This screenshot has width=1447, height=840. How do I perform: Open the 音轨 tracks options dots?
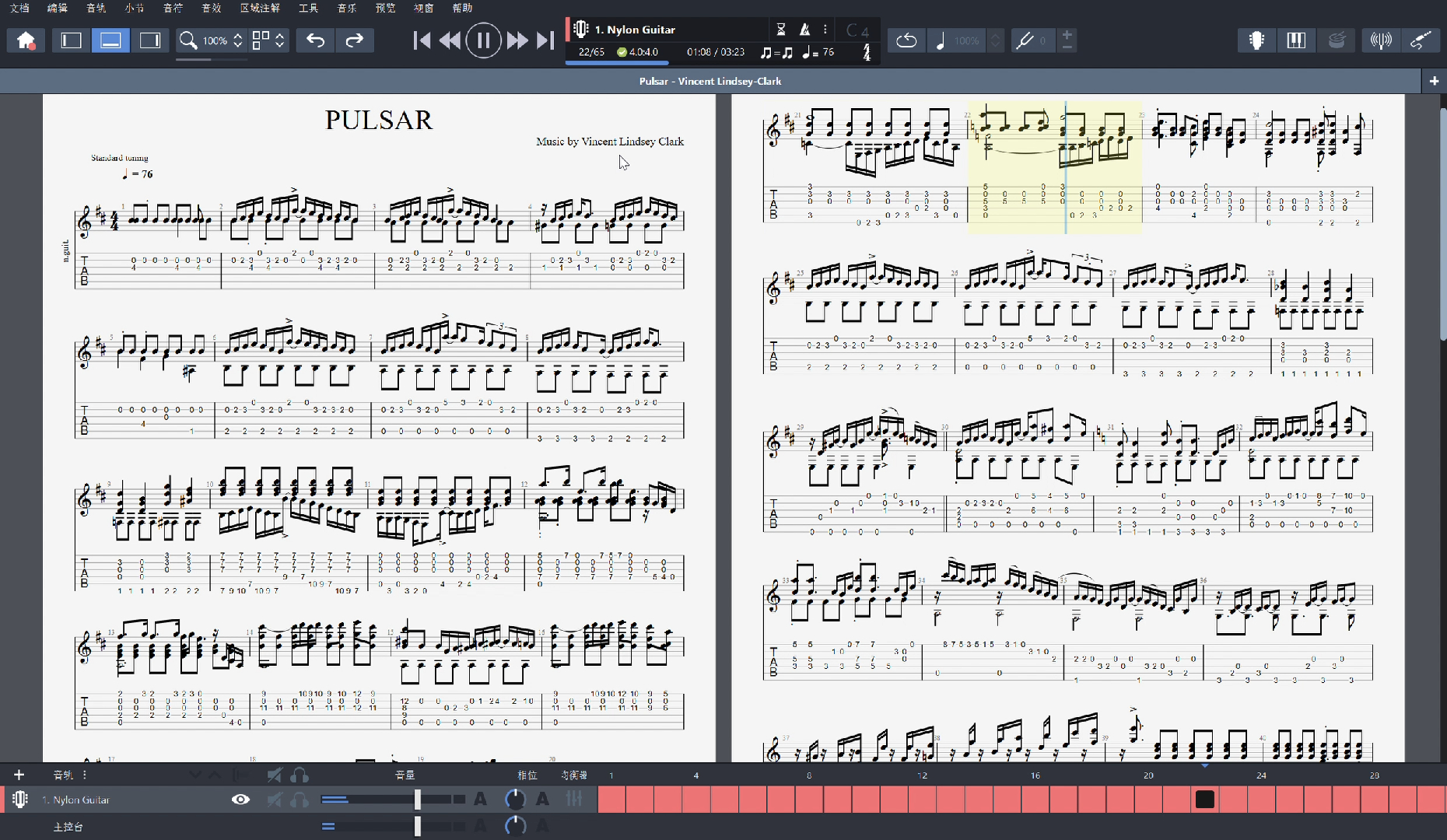(85, 775)
